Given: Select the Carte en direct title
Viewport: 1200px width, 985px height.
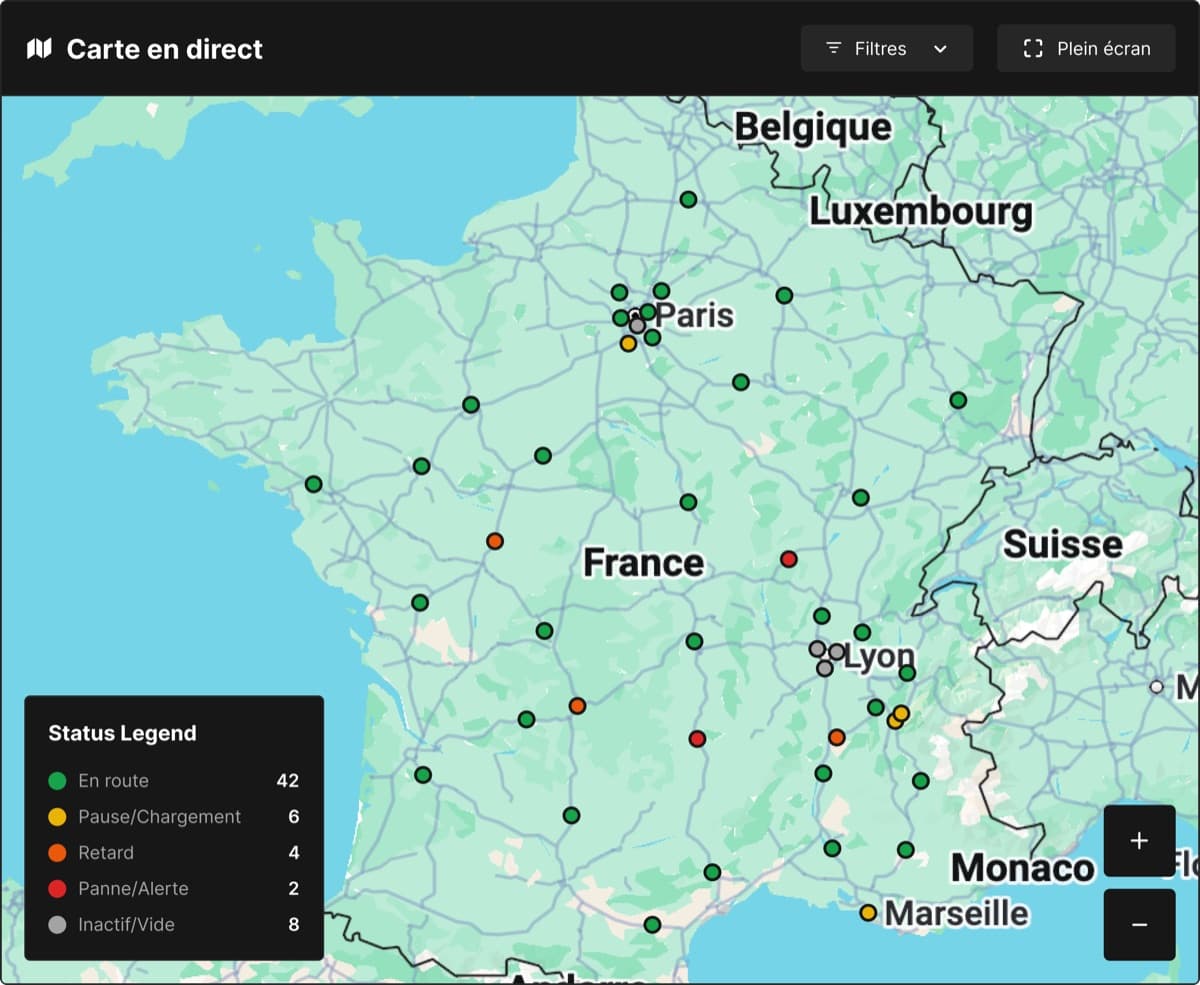Looking at the screenshot, I should pos(164,48).
